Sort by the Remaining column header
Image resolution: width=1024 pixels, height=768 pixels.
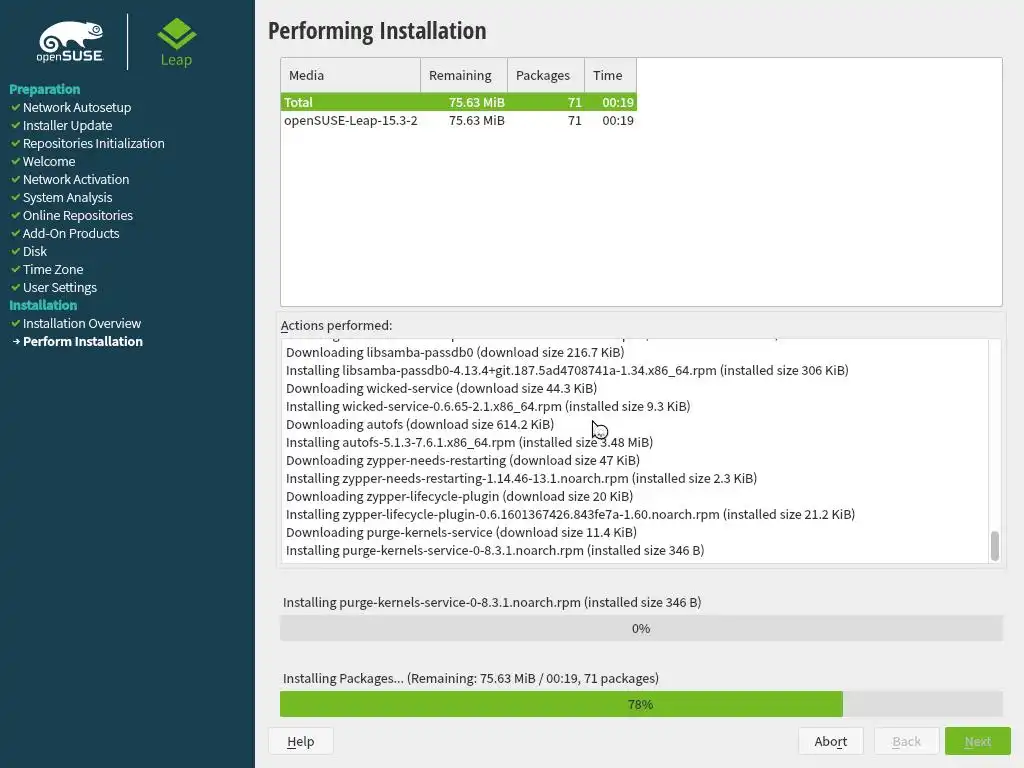pyautogui.click(x=464, y=75)
